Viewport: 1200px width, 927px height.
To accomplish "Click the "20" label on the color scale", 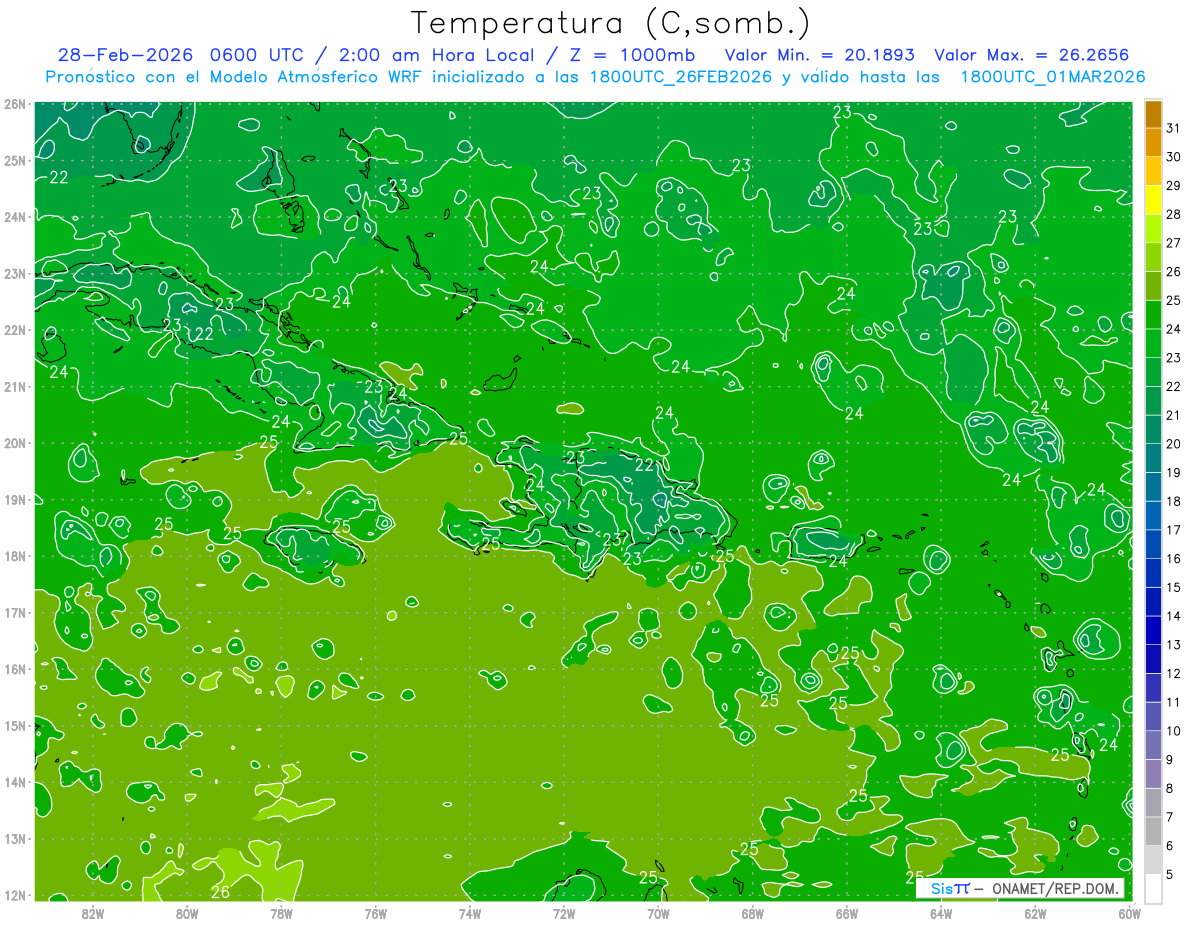I will 1174,444.
